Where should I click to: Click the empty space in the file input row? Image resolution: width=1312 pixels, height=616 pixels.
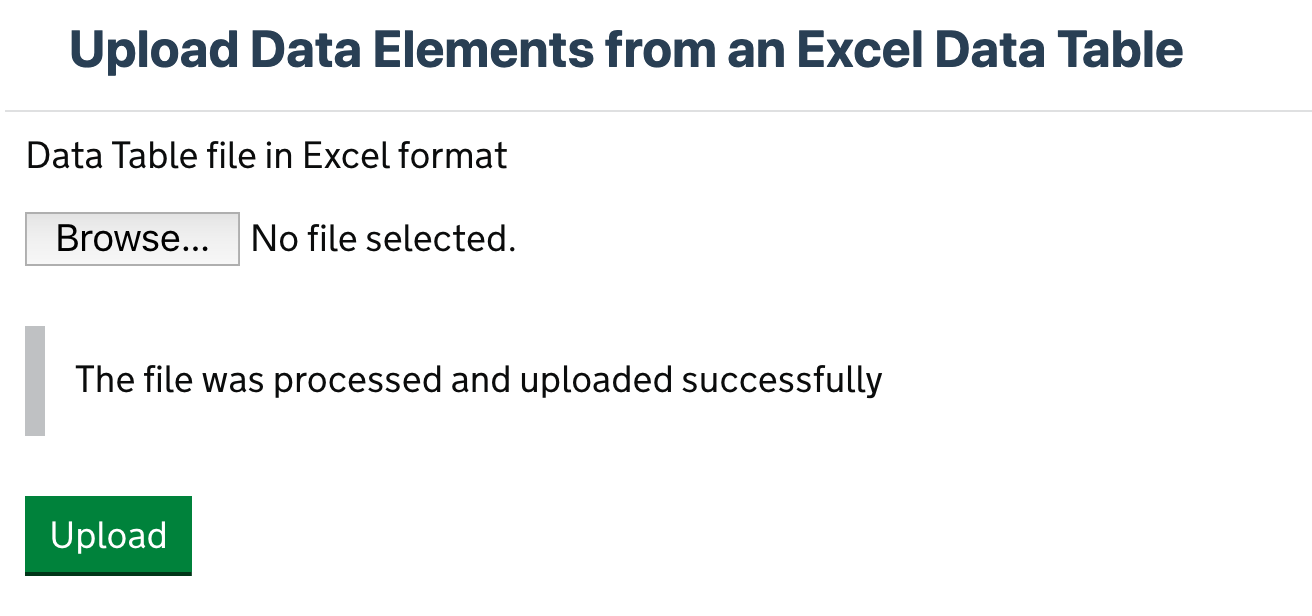[600, 238]
